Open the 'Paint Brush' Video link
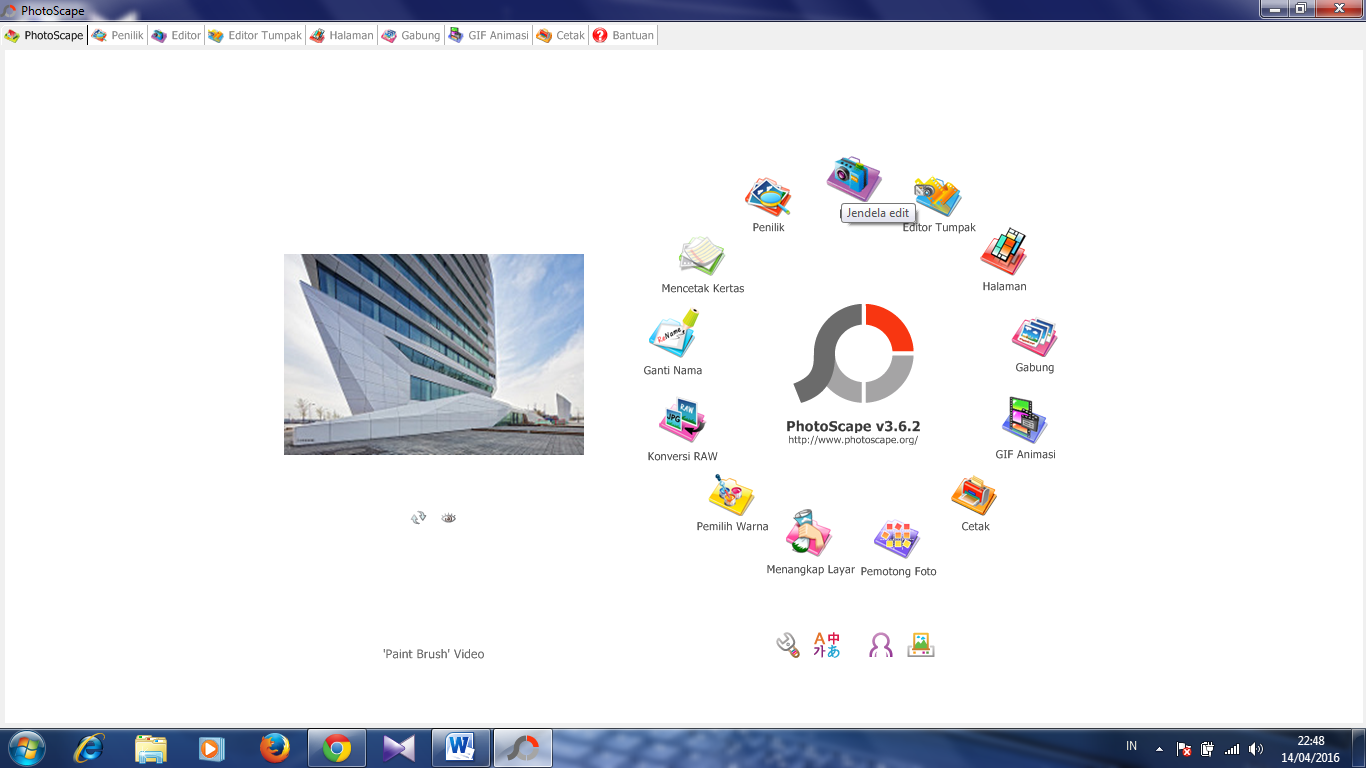Image resolution: width=1366 pixels, height=768 pixels. tap(433, 654)
